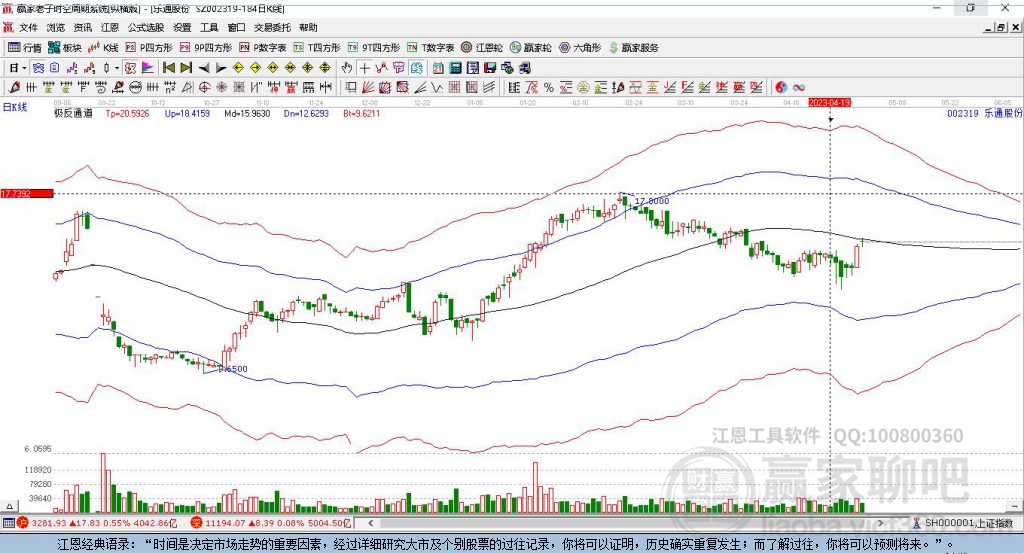
Task: Open 赢家服务 dollar-sign service
Action: 633,48
